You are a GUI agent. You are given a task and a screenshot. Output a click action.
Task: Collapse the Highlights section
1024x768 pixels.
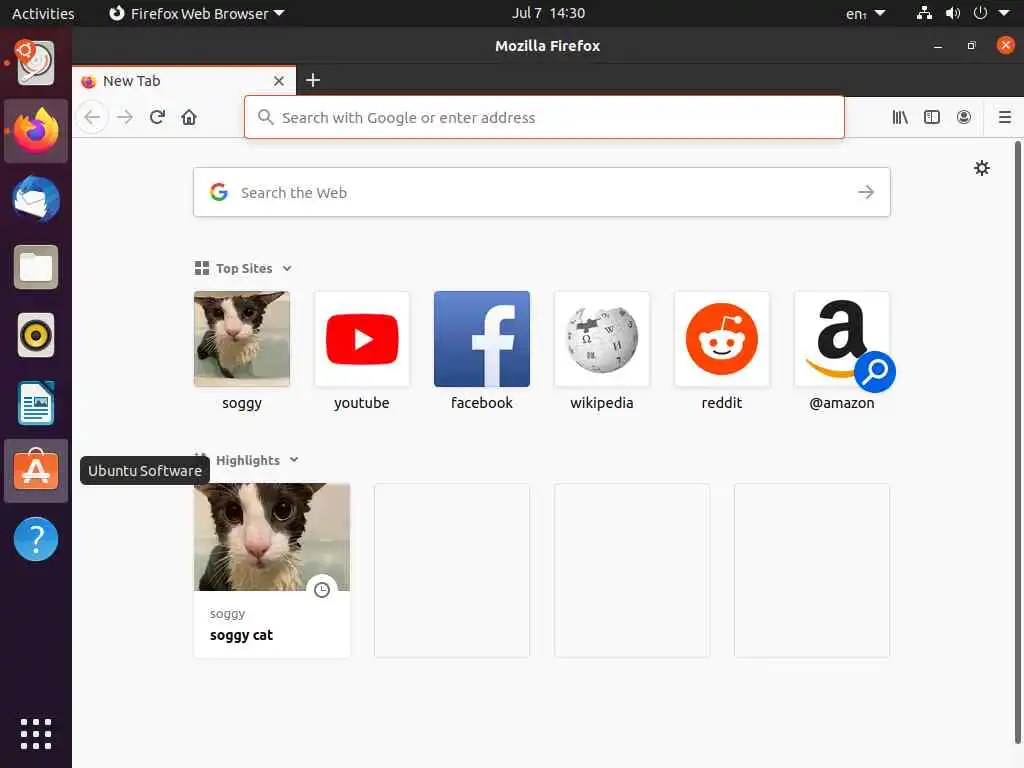[x=294, y=460]
